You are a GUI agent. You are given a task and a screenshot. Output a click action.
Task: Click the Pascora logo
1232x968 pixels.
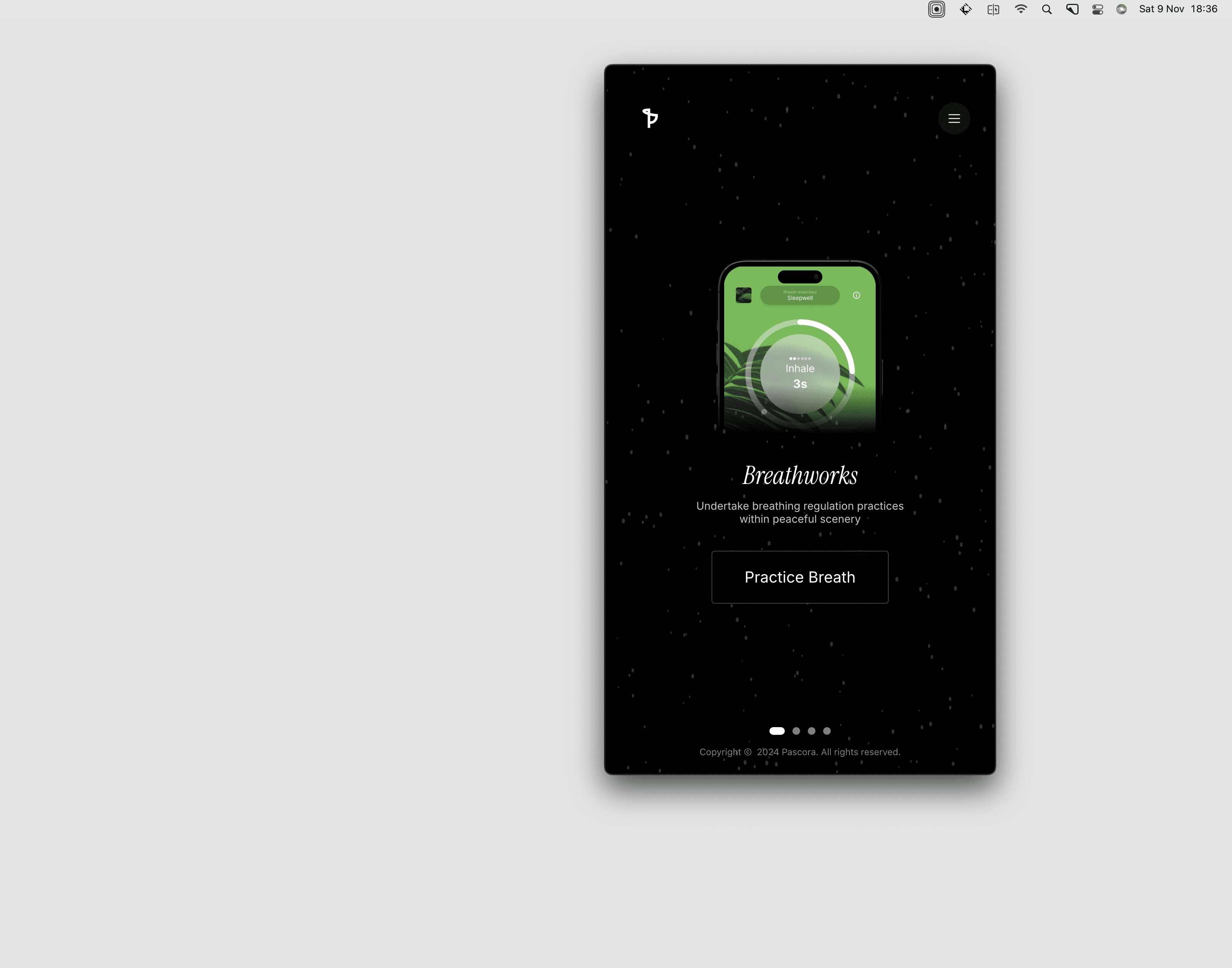point(650,118)
